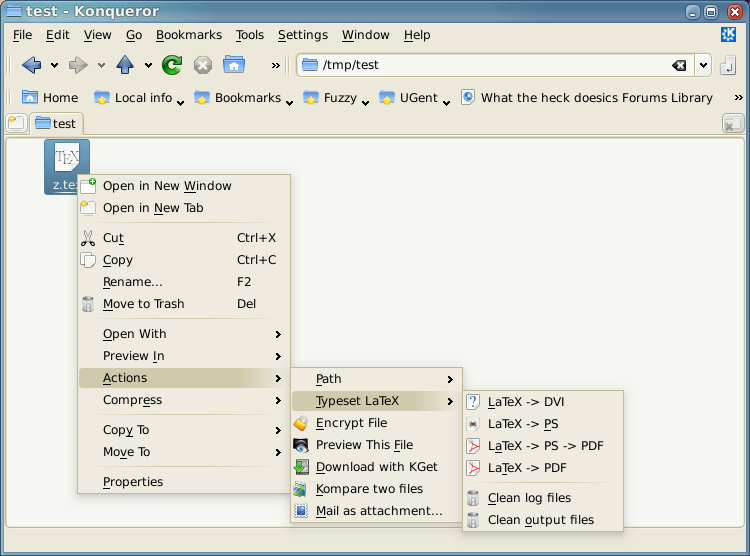Expand the hidden toolbar items chevron
Screen dimensions: 750x556
tap(276, 65)
